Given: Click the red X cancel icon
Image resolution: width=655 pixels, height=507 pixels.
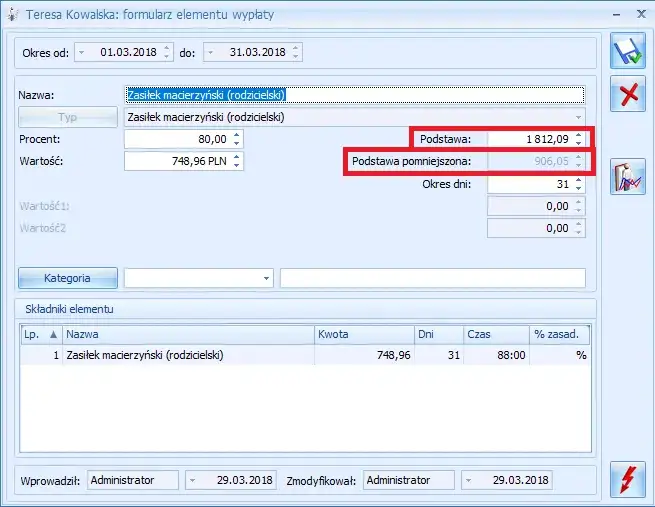Looking at the screenshot, I should 628,95.
